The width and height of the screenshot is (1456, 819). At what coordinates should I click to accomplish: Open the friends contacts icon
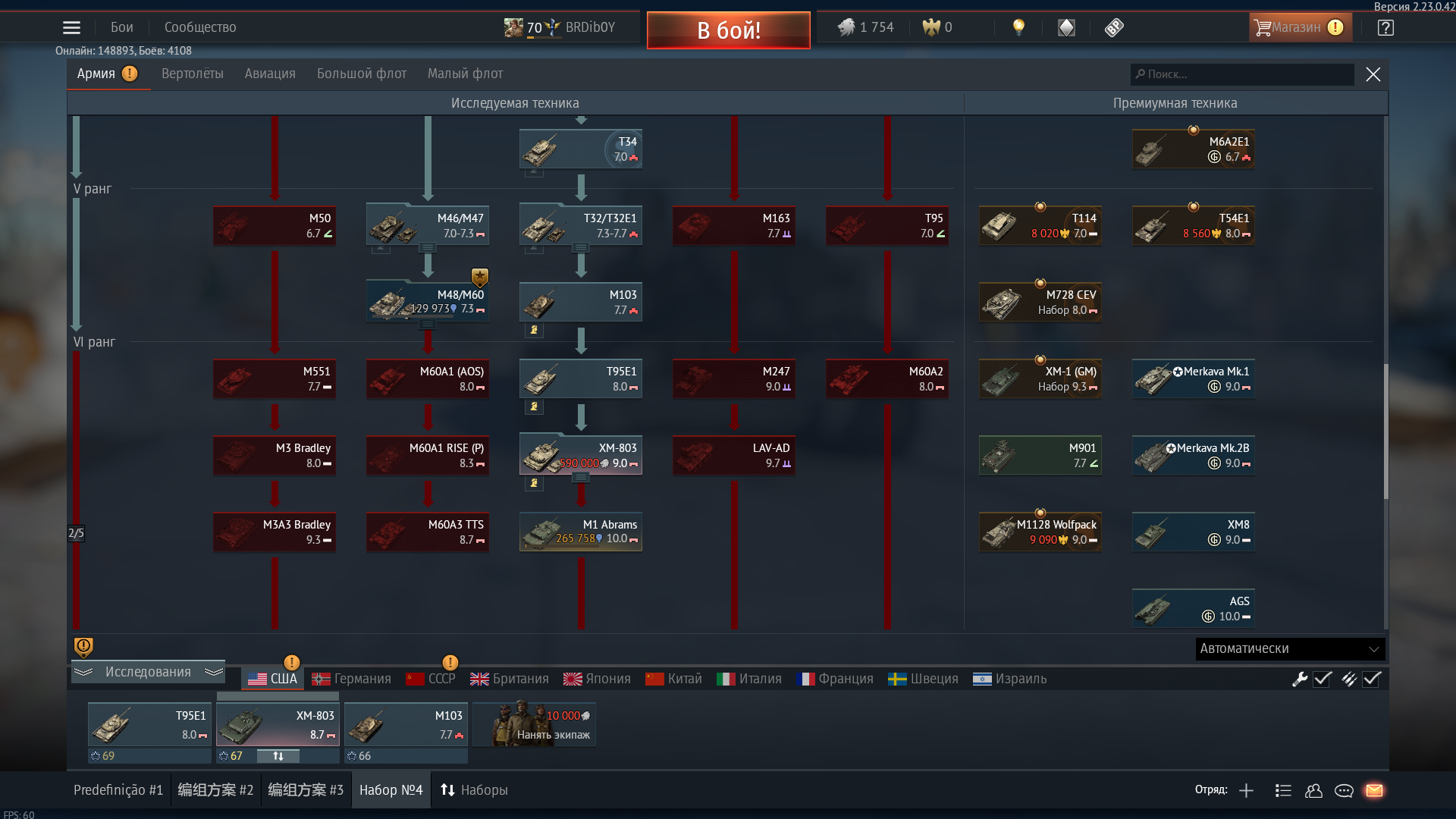point(1313,790)
